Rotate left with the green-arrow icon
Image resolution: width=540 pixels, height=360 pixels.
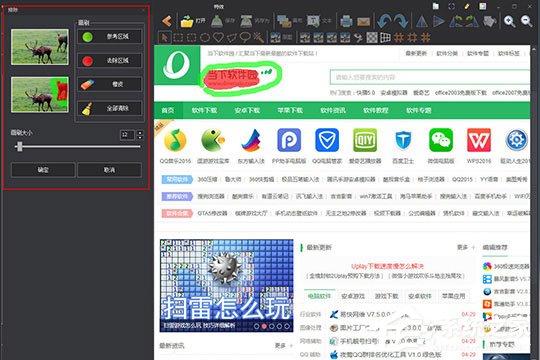tap(456, 21)
